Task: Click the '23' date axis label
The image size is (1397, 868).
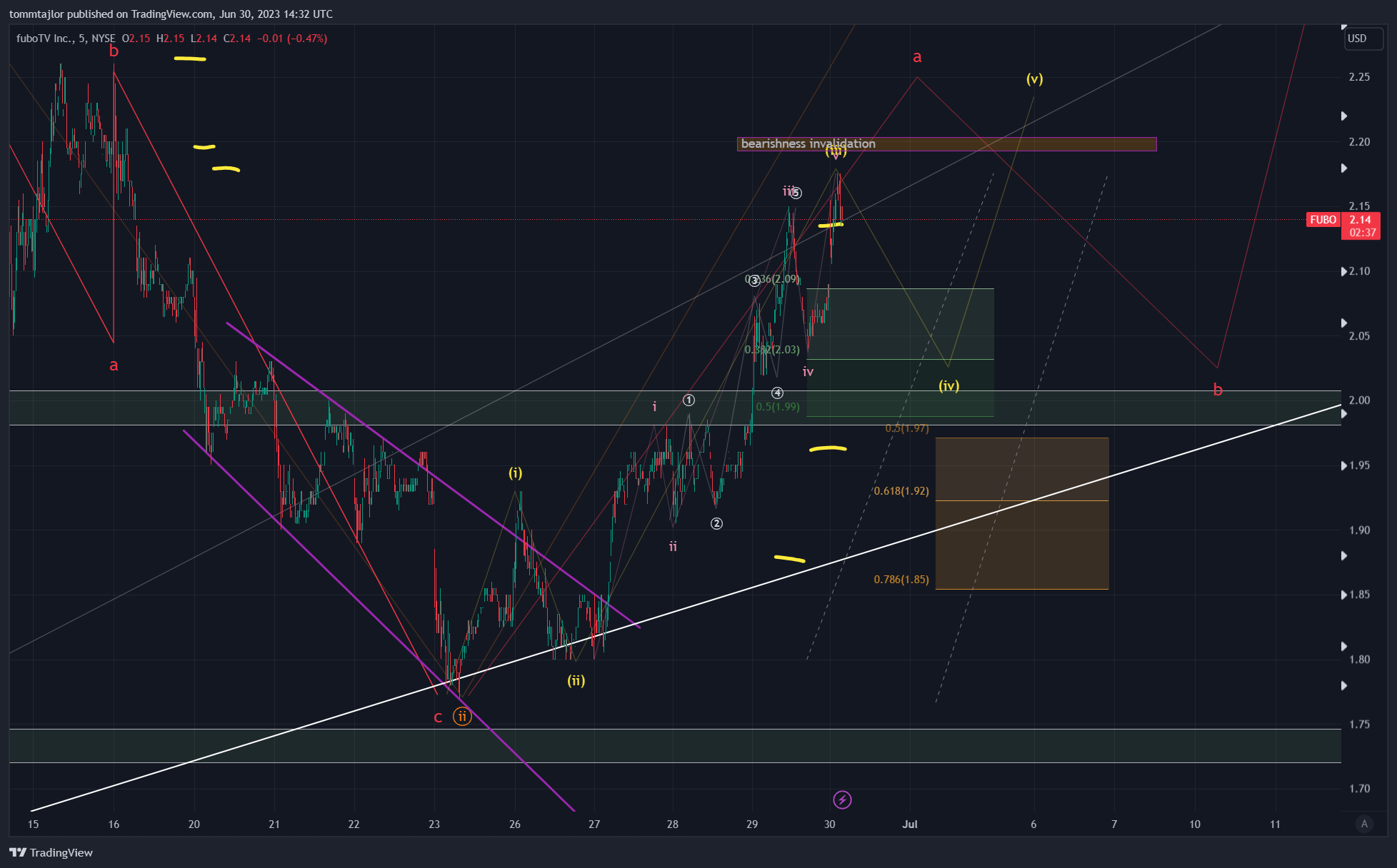Action: pos(434,824)
